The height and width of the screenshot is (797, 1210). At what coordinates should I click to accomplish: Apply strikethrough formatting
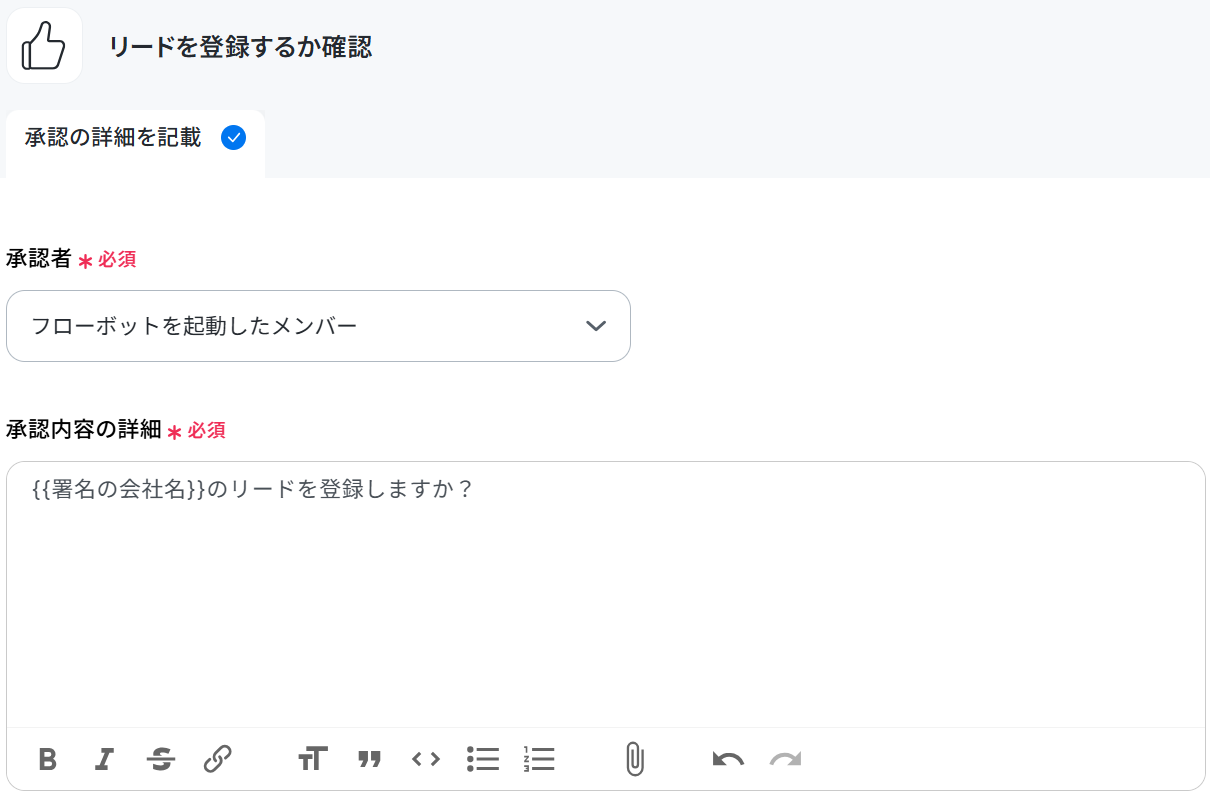(160, 760)
